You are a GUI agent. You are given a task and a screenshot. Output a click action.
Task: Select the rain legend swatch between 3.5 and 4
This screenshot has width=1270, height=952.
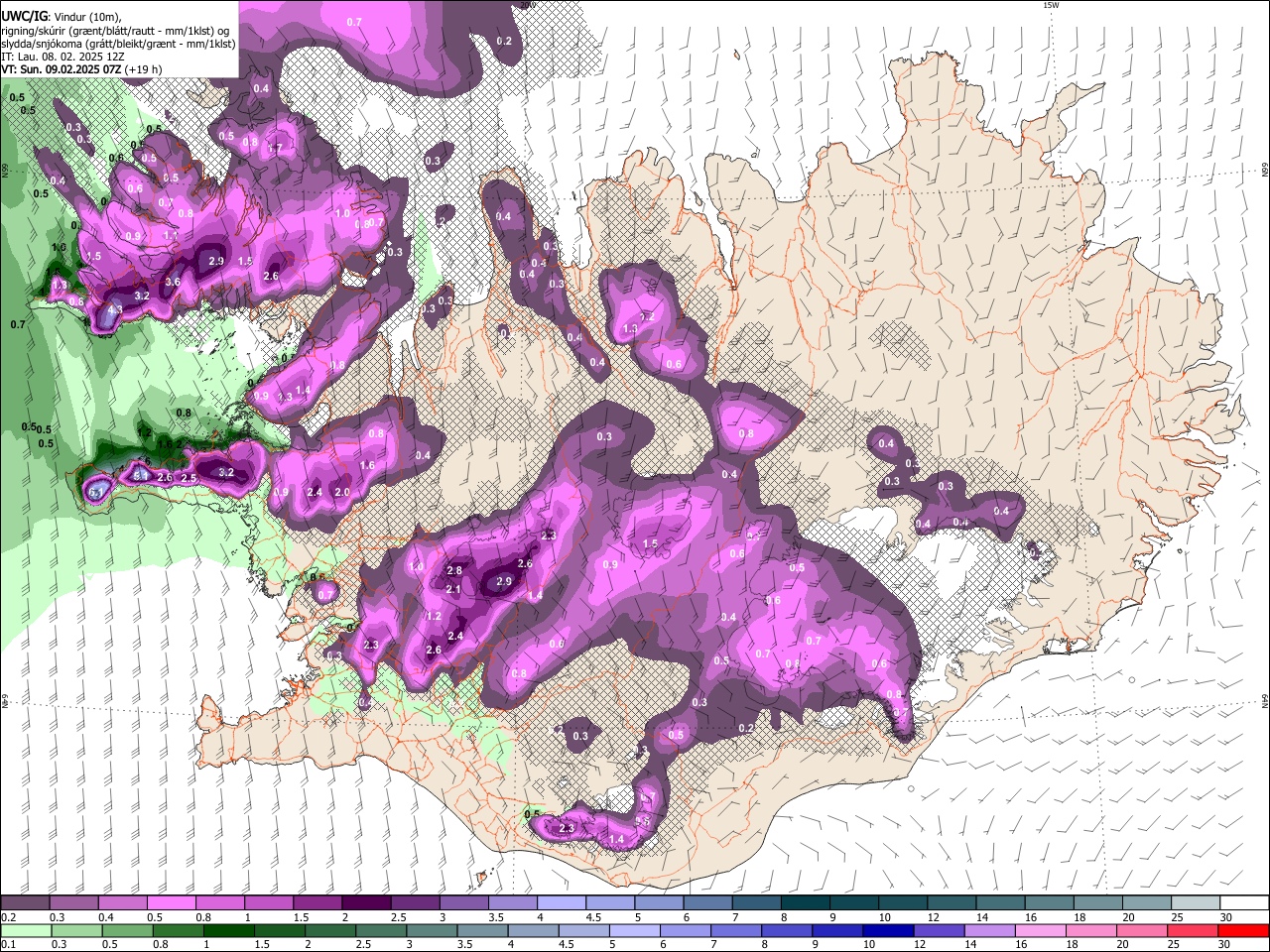[482, 930]
